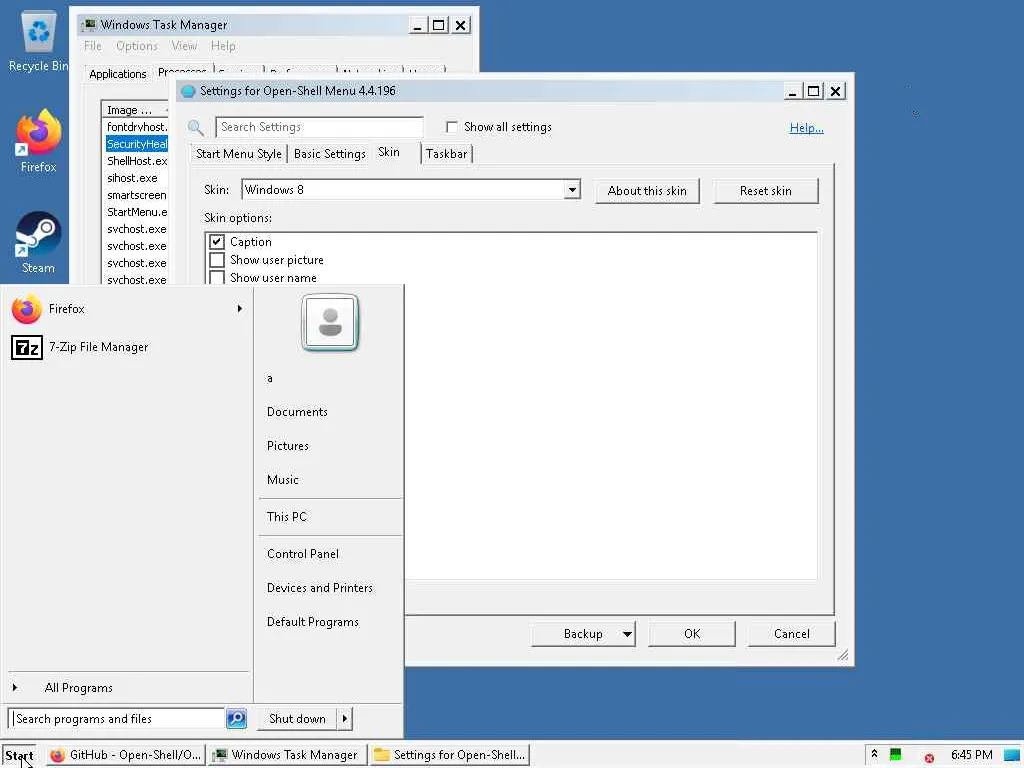Switch to the Taskbar tab
The height and width of the screenshot is (768, 1024).
[447, 154]
